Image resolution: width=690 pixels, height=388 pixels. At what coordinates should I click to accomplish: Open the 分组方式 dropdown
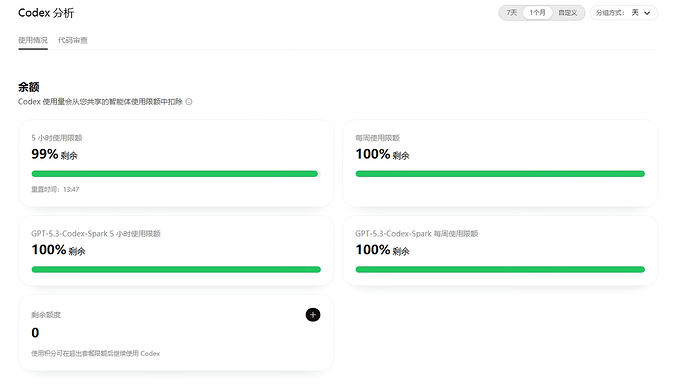click(x=624, y=13)
